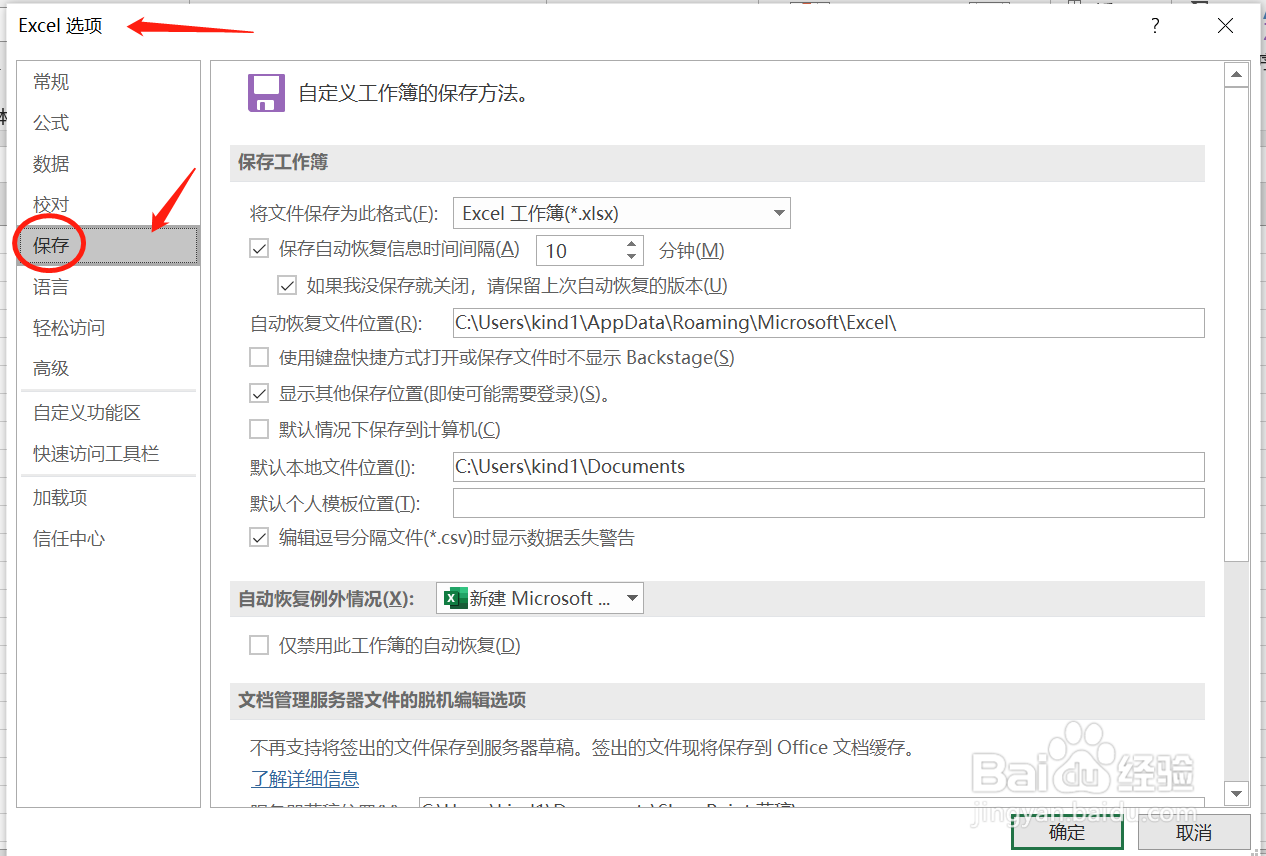
Task: Click the scrollbar up arrow
Action: pyautogui.click(x=1237, y=74)
